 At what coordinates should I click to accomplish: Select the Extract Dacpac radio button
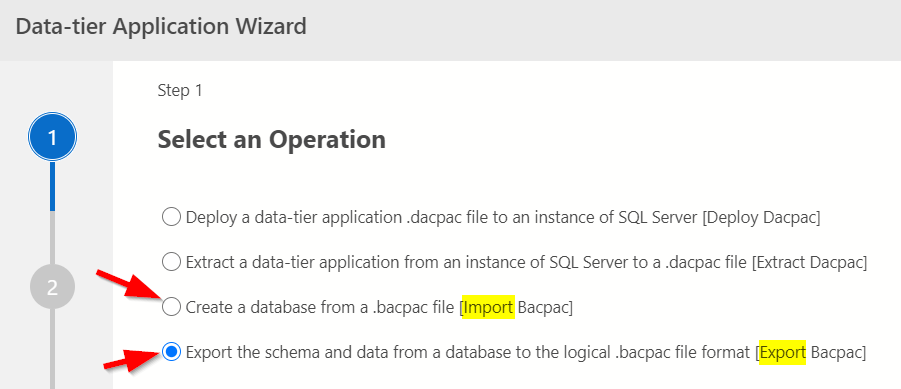tap(171, 263)
